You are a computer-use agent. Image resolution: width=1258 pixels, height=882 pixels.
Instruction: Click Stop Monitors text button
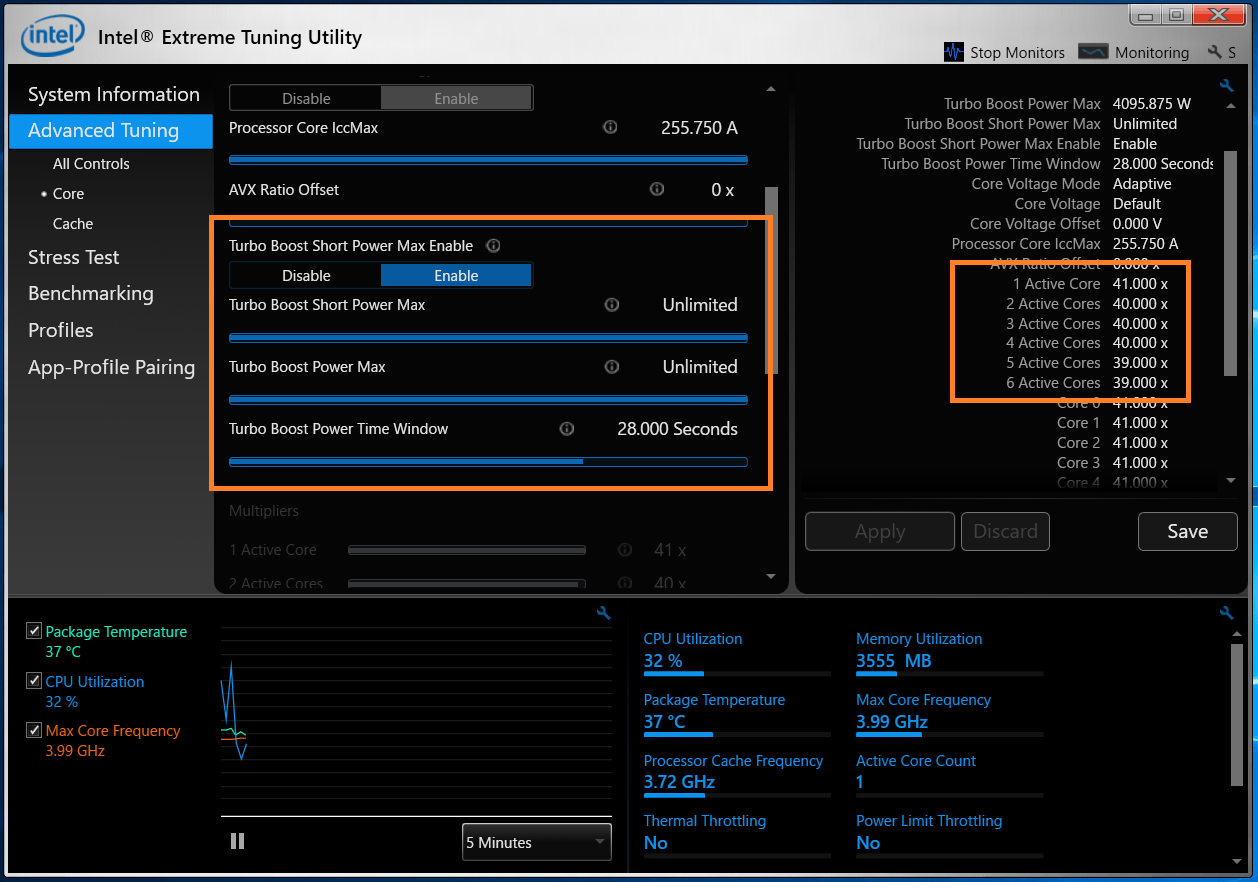tap(1017, 52)
